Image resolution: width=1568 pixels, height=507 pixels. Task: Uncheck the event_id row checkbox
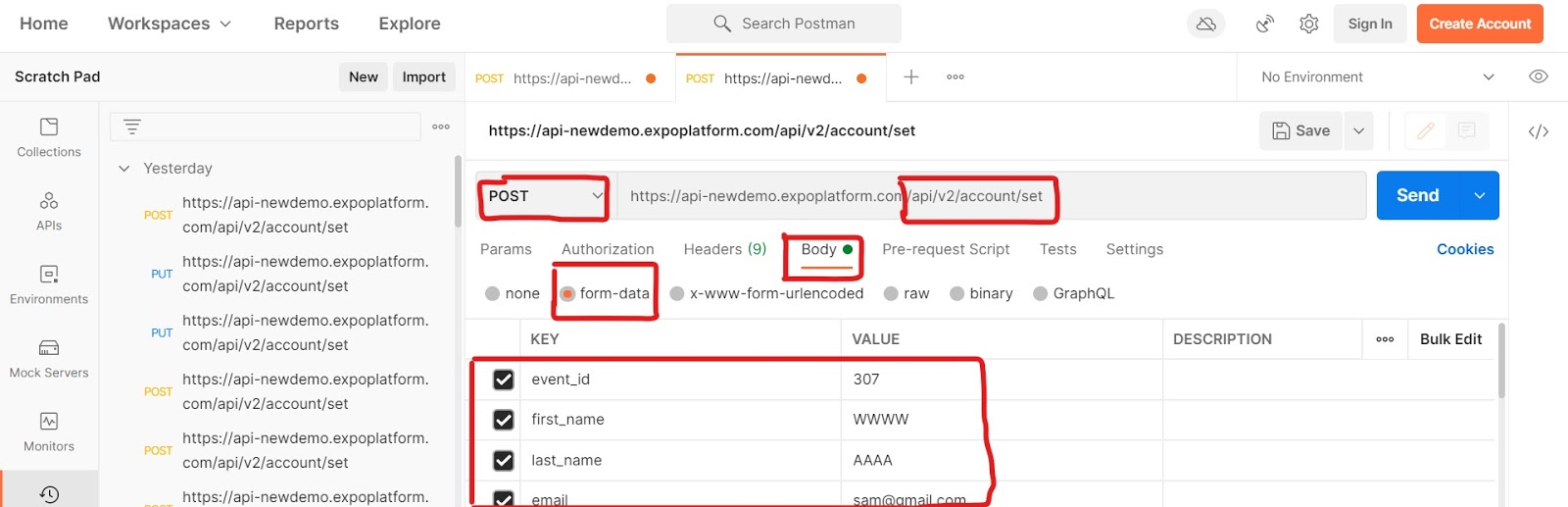(504, 380)
